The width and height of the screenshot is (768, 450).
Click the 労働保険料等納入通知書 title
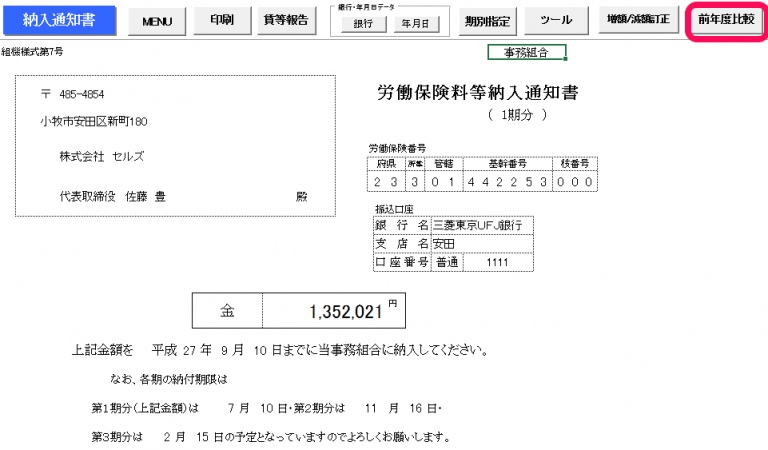click(478, 93)
